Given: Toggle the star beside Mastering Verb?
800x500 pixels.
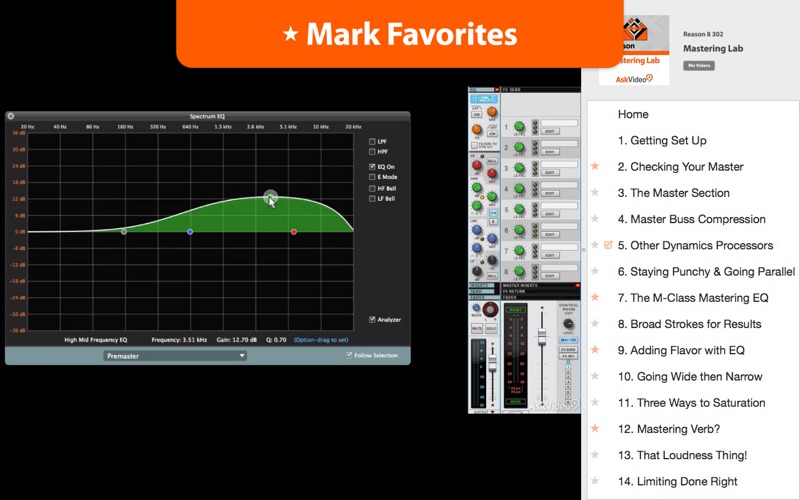Looking at the screenshot, I should point(595,429).
